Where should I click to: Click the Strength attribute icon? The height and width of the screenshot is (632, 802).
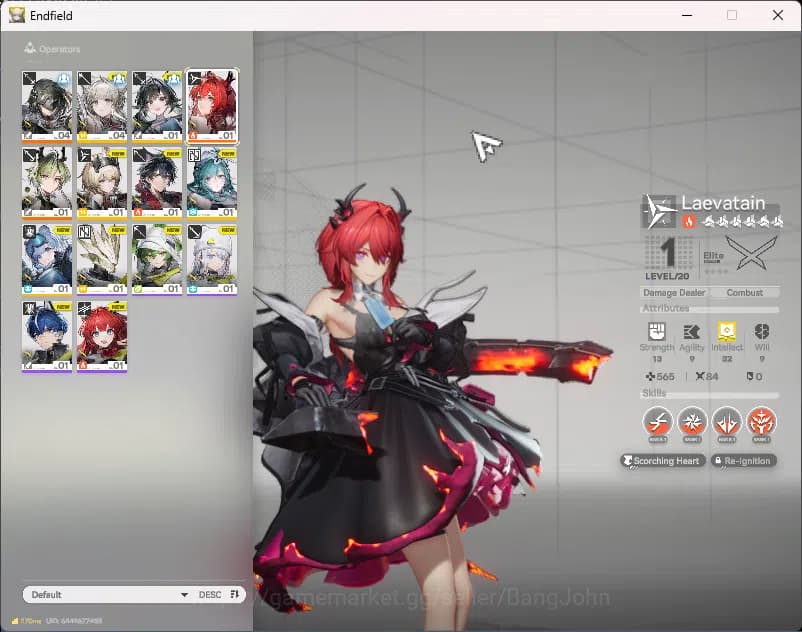pyautogui.click(x=655, y=331)
